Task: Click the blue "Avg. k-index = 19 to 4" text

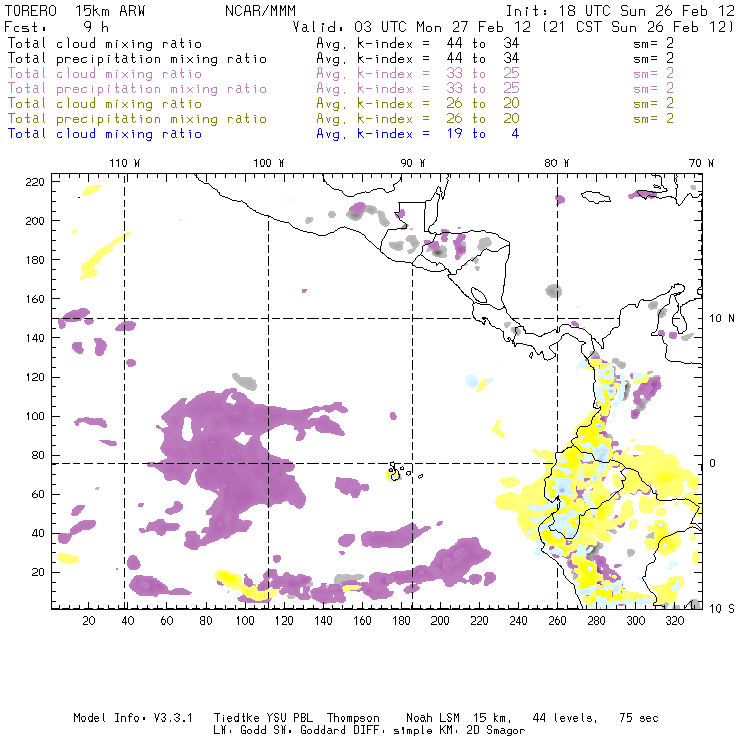Action: (x=418, y=134)
